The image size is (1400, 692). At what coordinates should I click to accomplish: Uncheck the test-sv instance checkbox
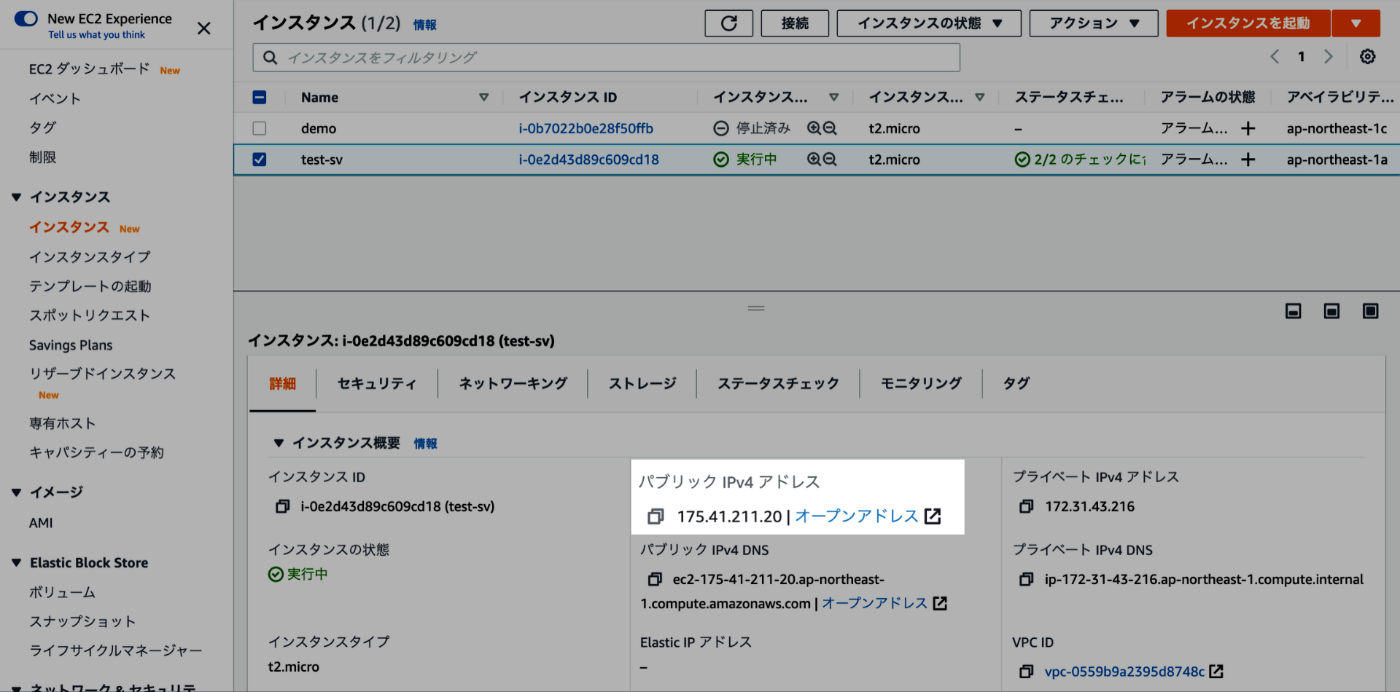pyautogui.click(x=259, y=159)
